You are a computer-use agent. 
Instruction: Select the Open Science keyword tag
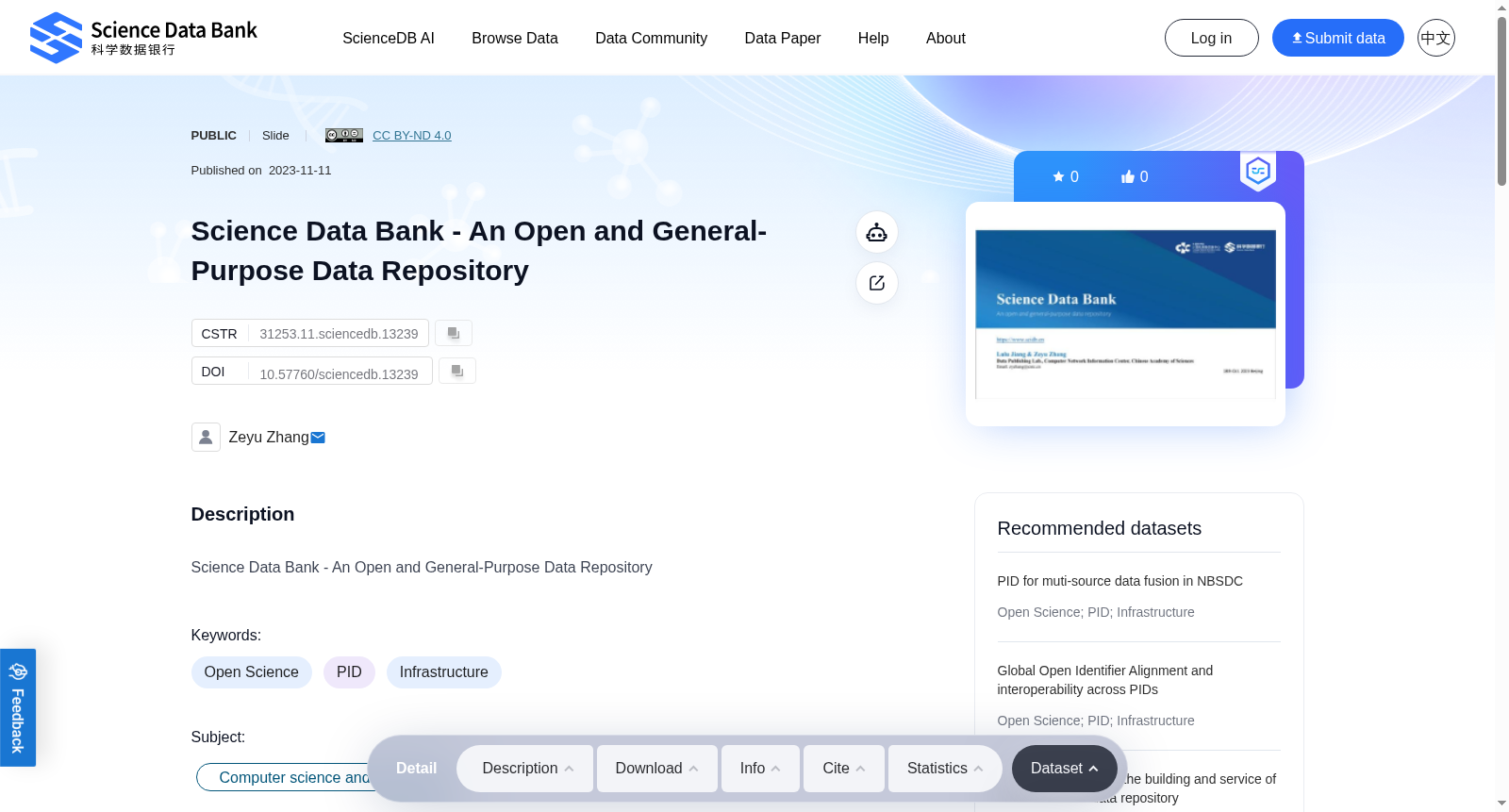(x=252, y=672)
